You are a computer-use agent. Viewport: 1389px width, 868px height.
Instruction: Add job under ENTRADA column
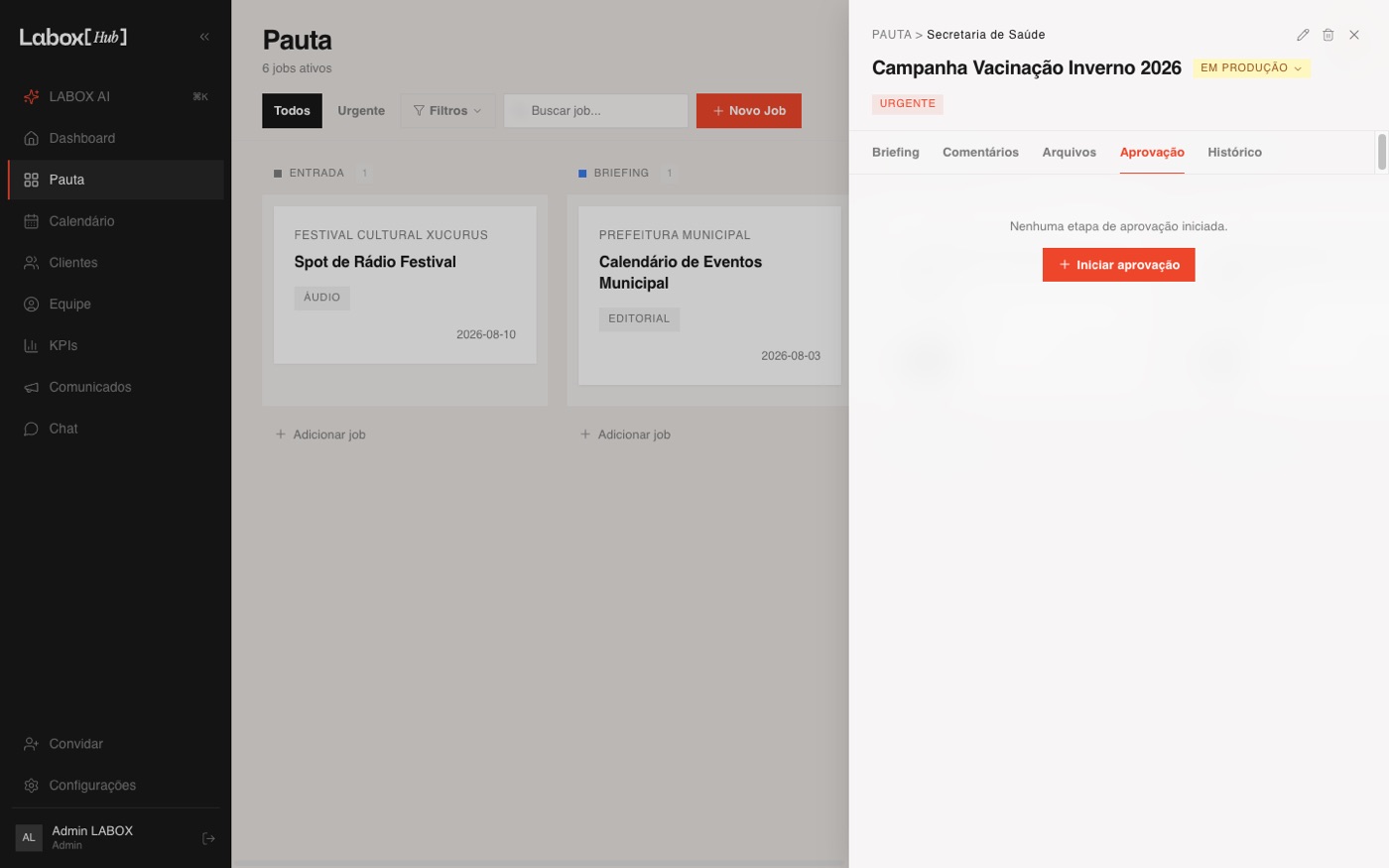320,434
